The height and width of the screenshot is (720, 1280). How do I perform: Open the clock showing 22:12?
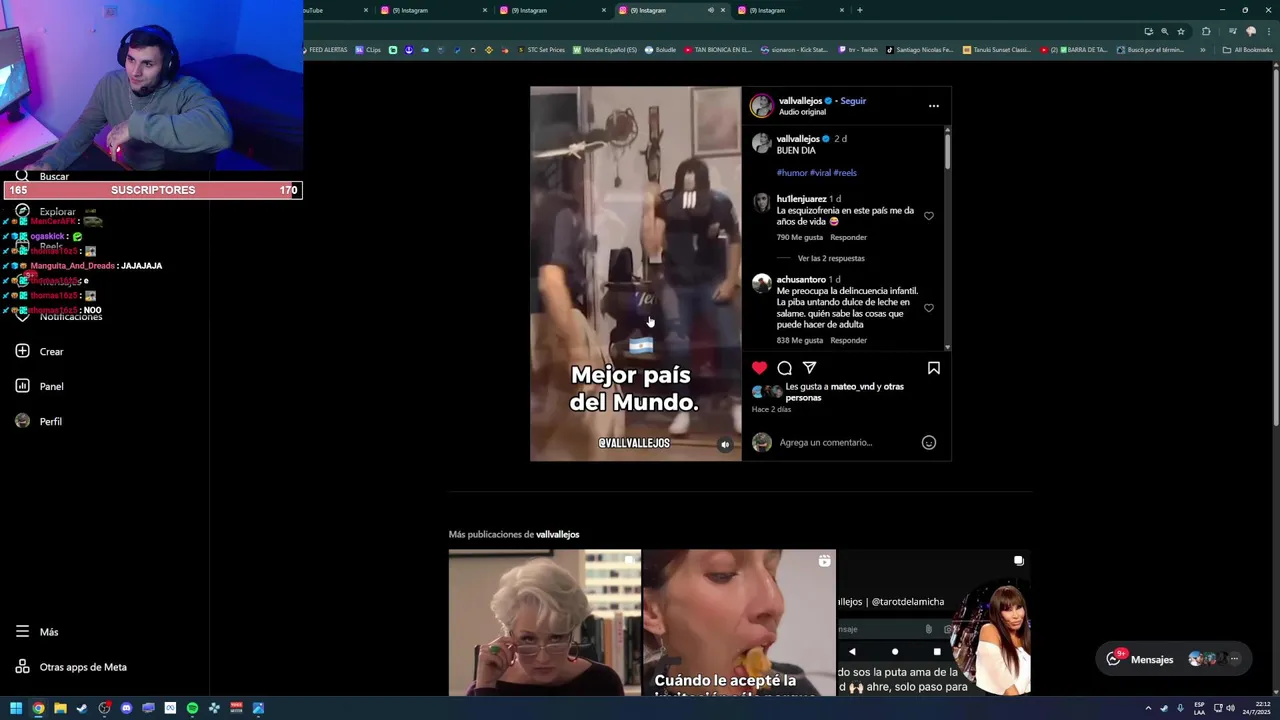(1255, 708)
